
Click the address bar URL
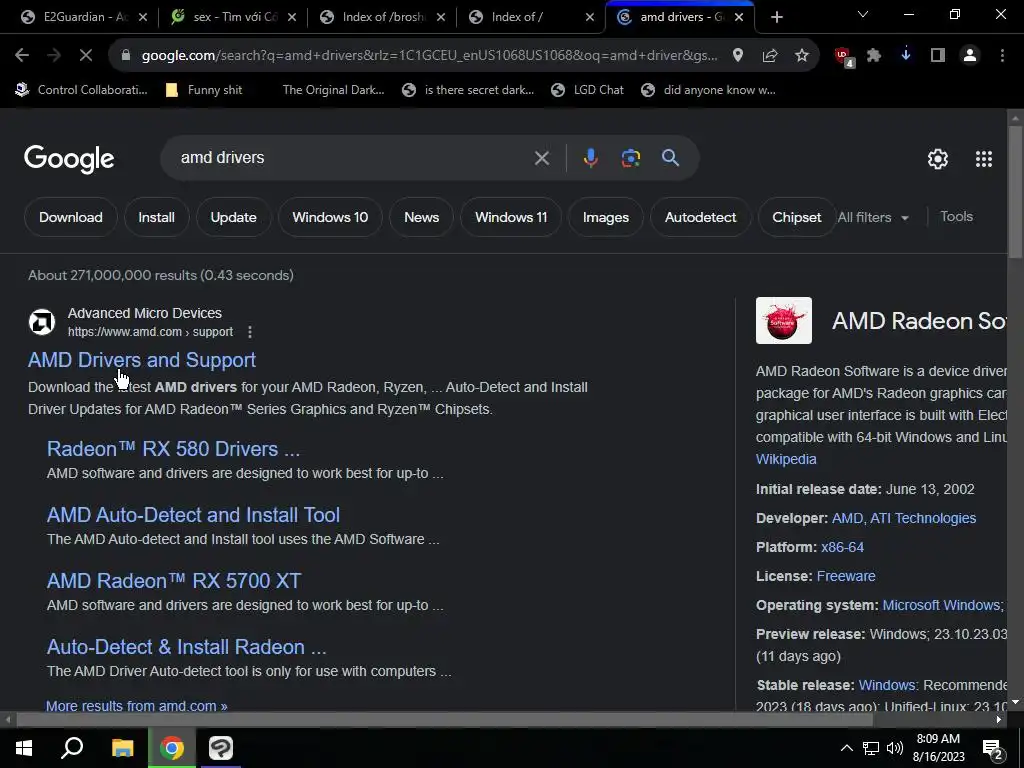click(429, 56)
